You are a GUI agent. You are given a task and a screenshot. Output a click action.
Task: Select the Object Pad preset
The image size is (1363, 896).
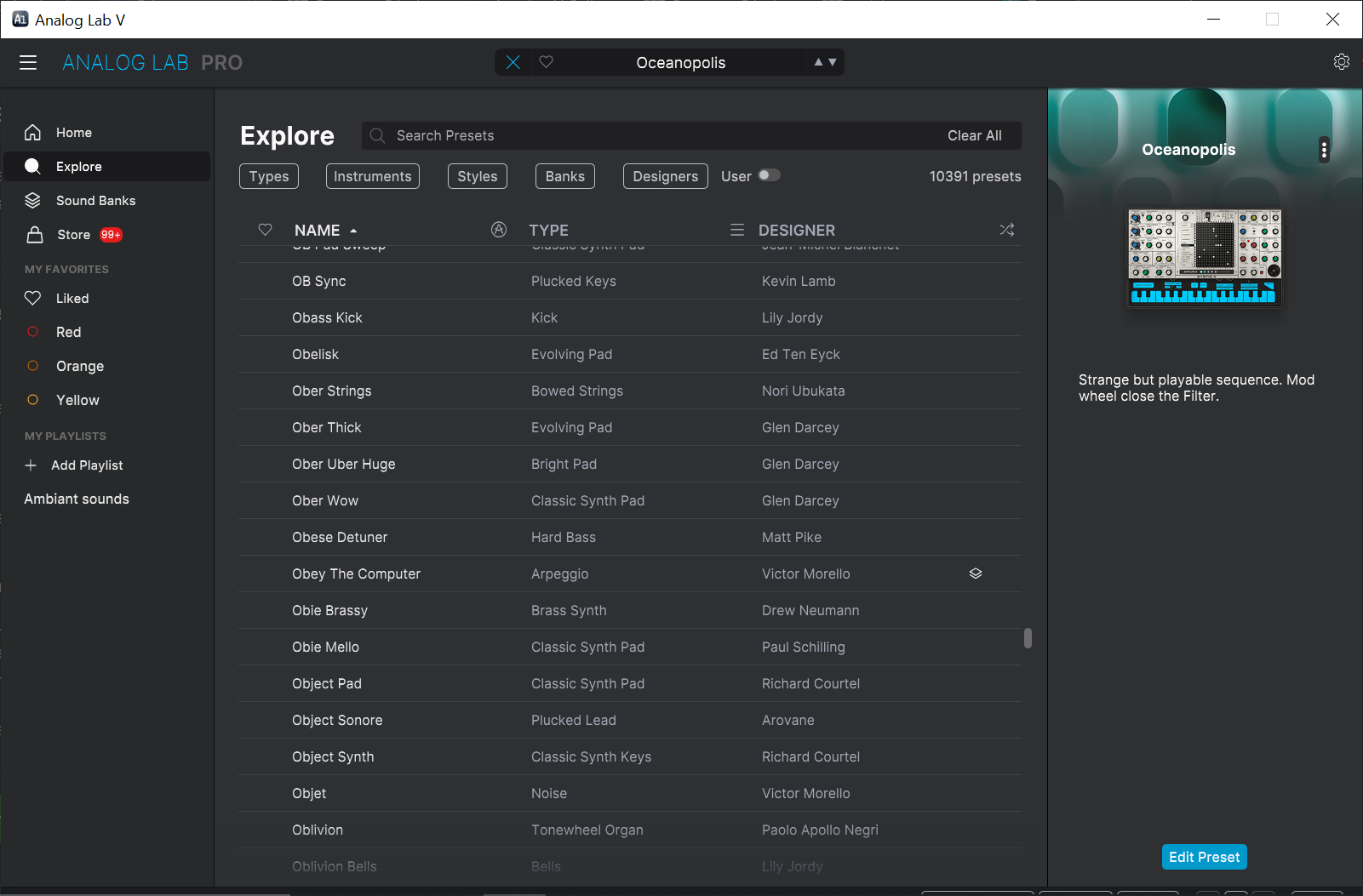630,683
